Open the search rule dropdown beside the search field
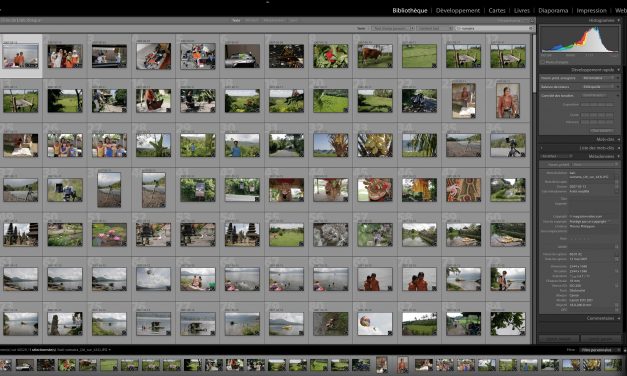The height and width of the screenshot is (376, 627). [435, 28]
